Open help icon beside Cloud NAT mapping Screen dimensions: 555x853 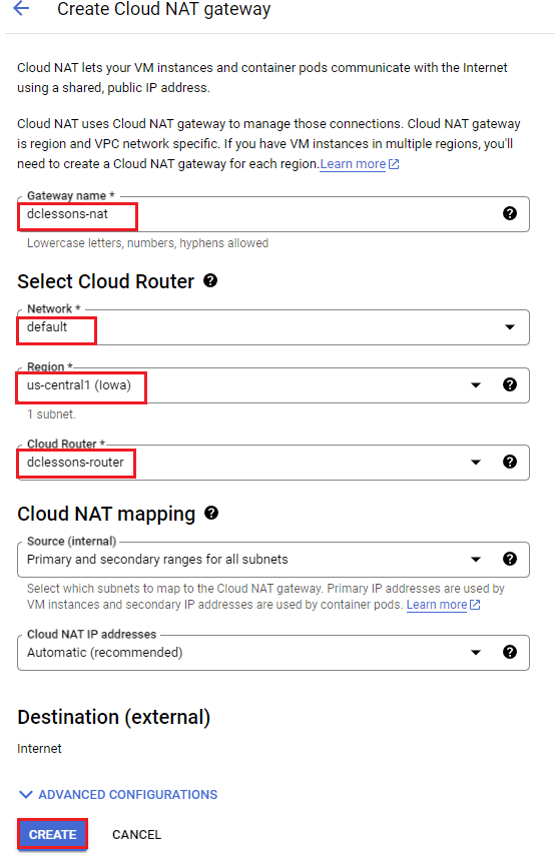point(211,513)
